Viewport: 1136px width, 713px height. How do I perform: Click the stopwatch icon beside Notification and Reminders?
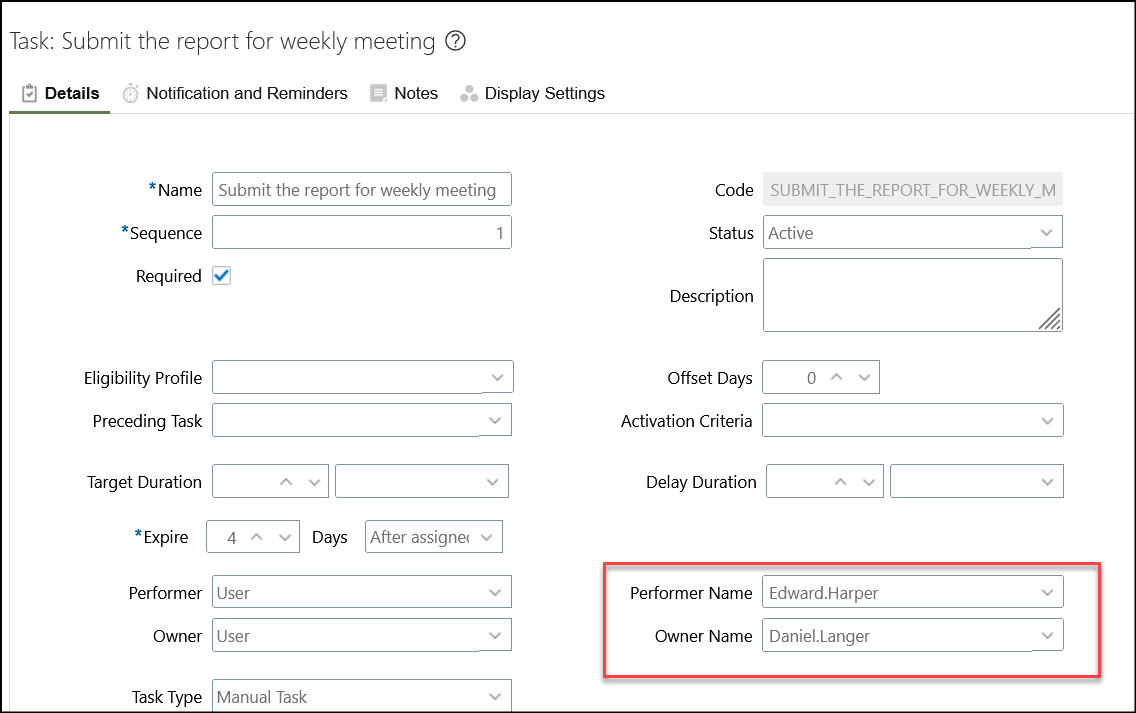(x=130, y=92)
